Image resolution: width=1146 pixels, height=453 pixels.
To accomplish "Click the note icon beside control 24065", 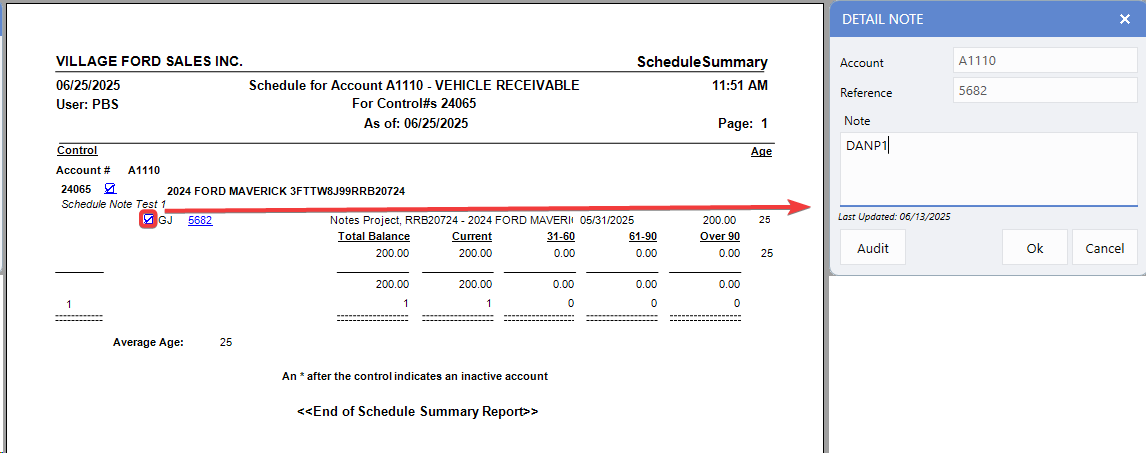I will (110, 188).
